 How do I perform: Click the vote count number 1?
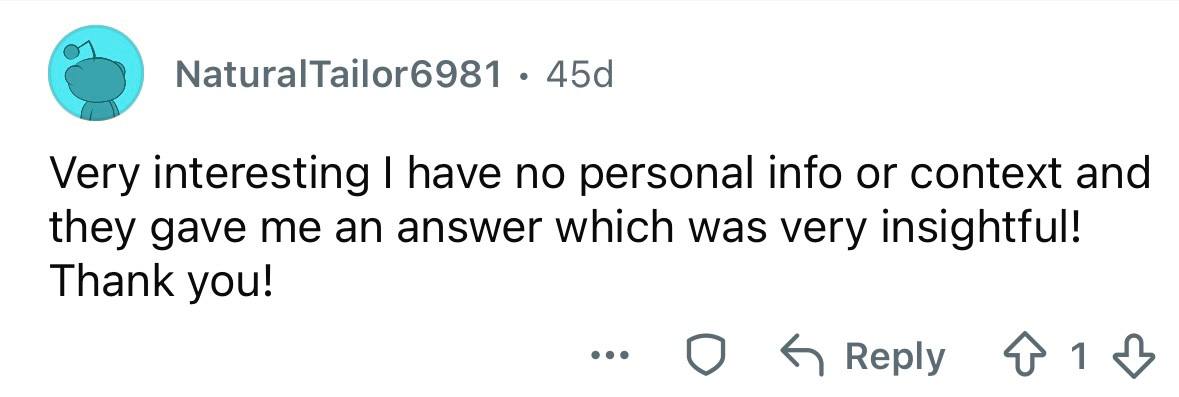[x=1078, y=357]
